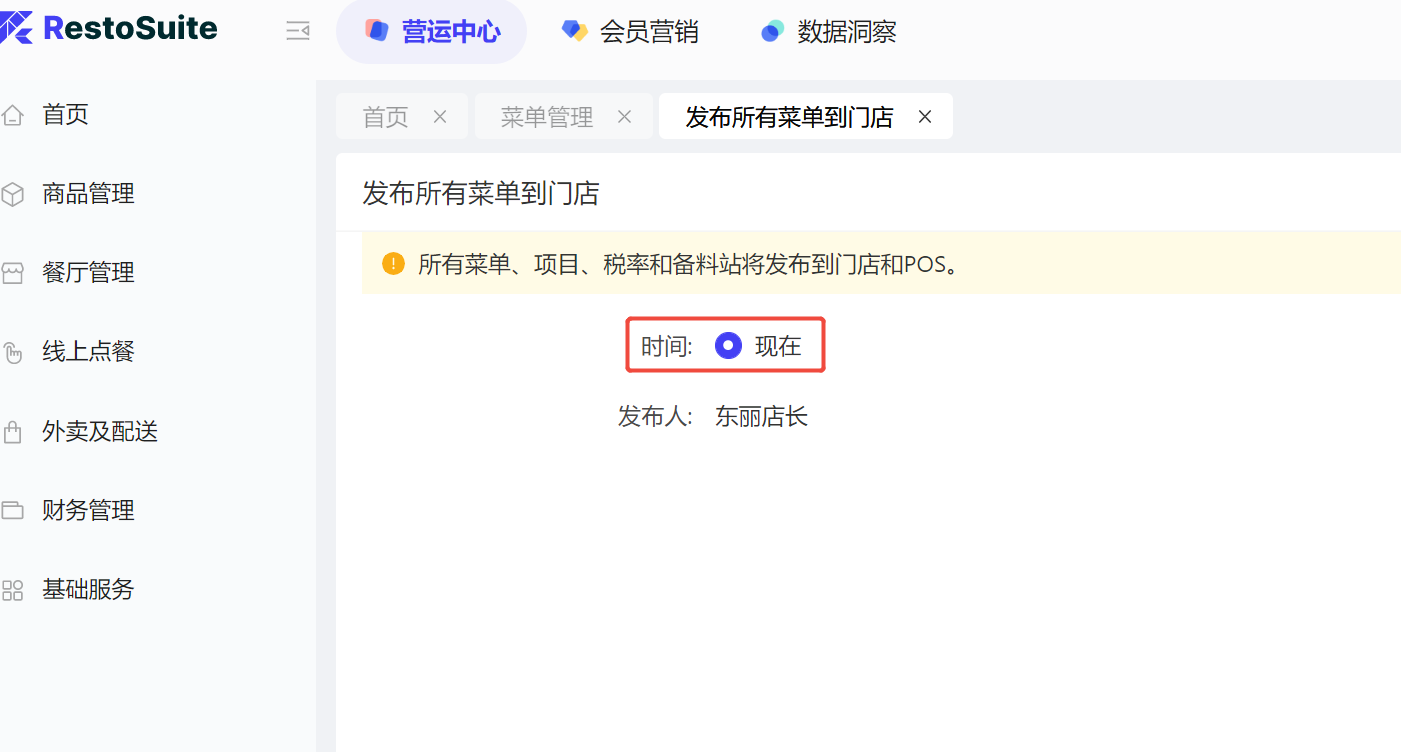Close the 菜单管理 tab
Screen dimensions: 1401x752
(x=624, y=117)
